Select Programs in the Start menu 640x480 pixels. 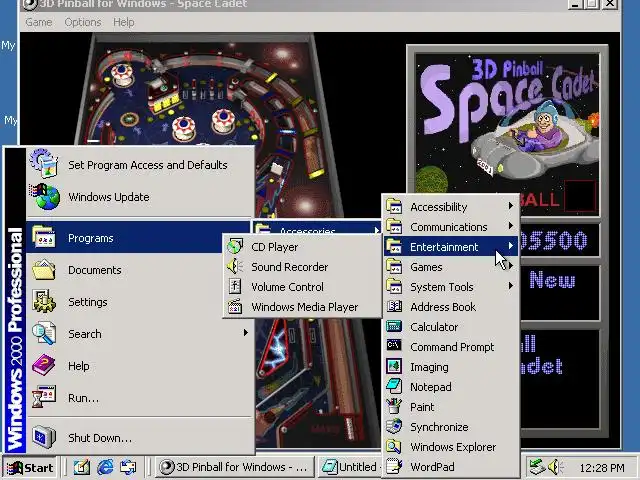click(x=139, y=238)
